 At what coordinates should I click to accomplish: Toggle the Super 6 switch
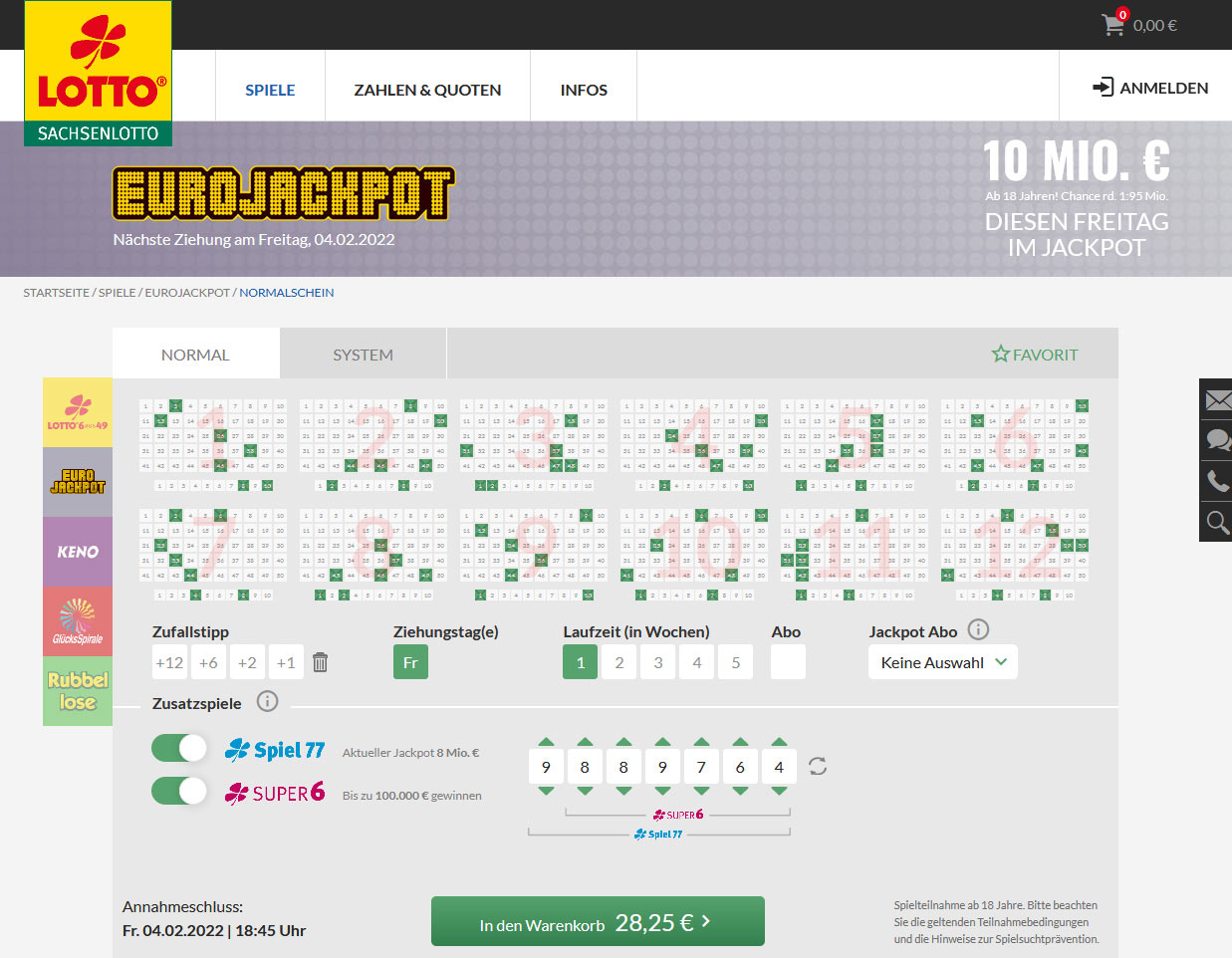[179, 791]
